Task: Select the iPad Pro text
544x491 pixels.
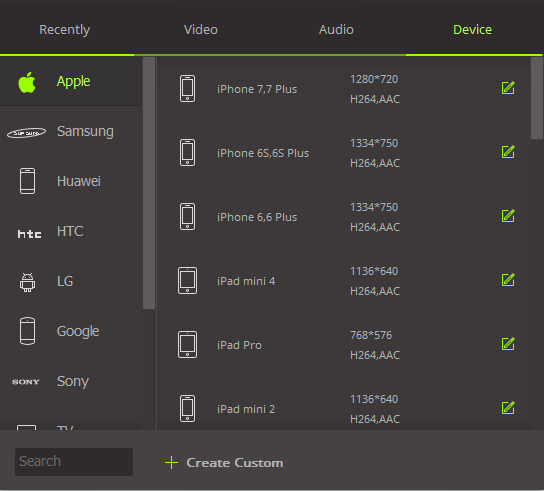Action: [239, 345]
